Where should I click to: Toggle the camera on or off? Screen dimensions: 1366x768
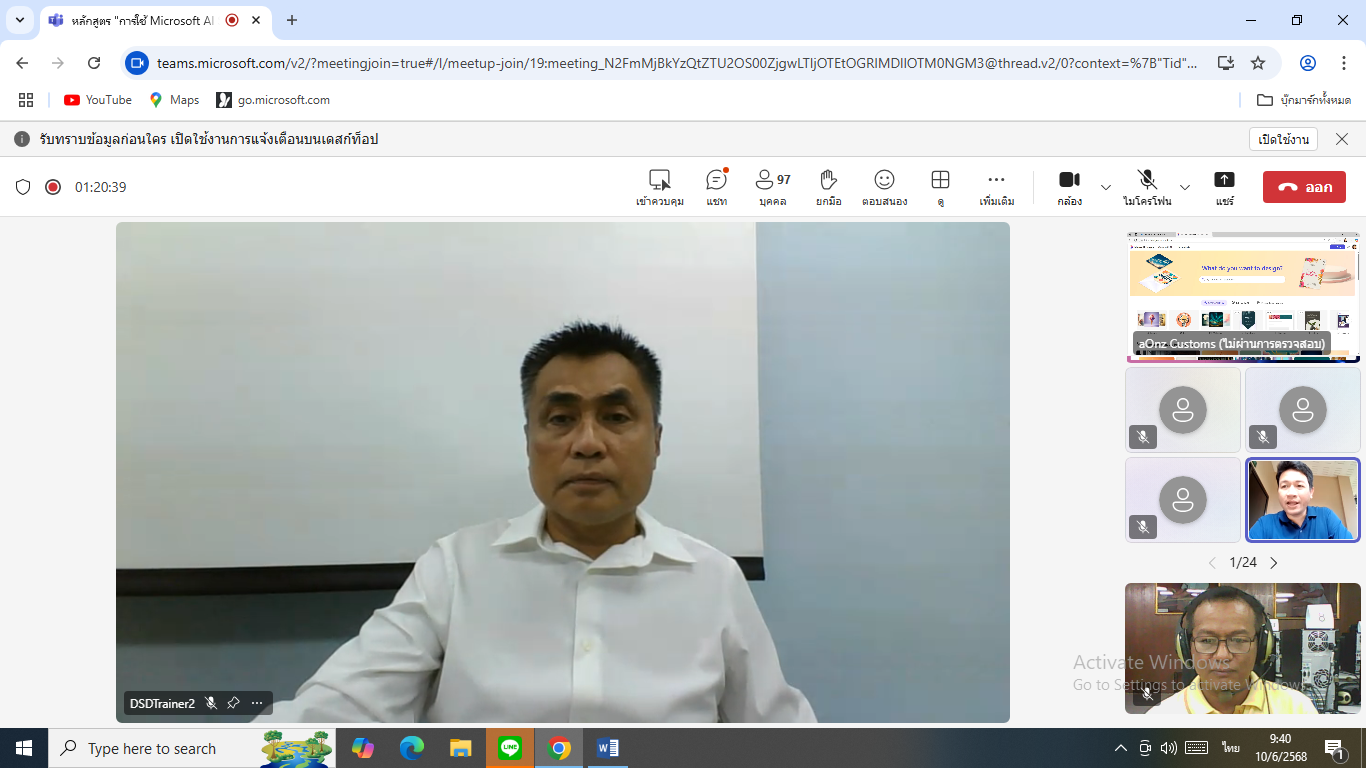tap(1069, 186)
